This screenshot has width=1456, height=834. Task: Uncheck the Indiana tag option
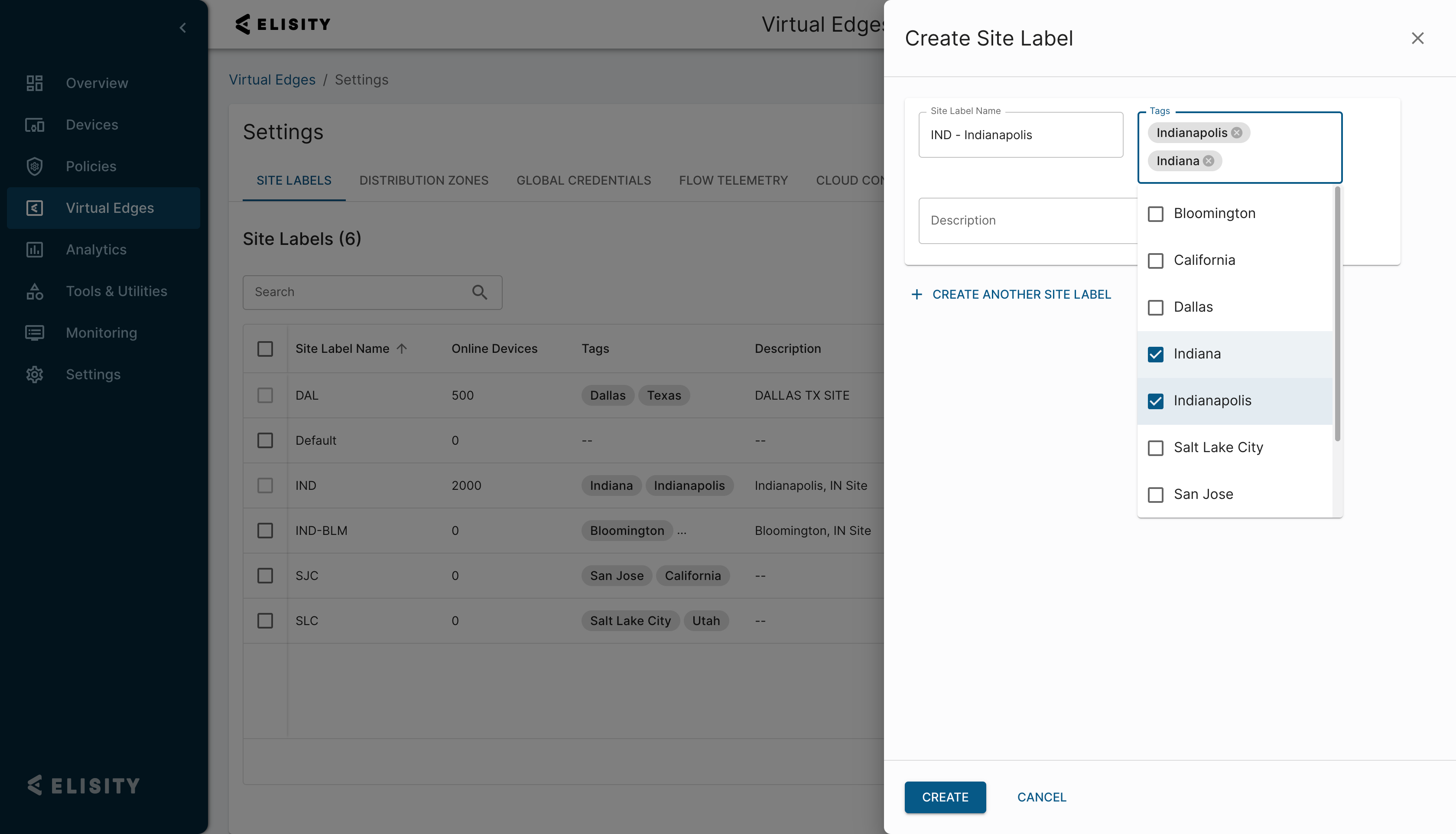[1155, 354]
